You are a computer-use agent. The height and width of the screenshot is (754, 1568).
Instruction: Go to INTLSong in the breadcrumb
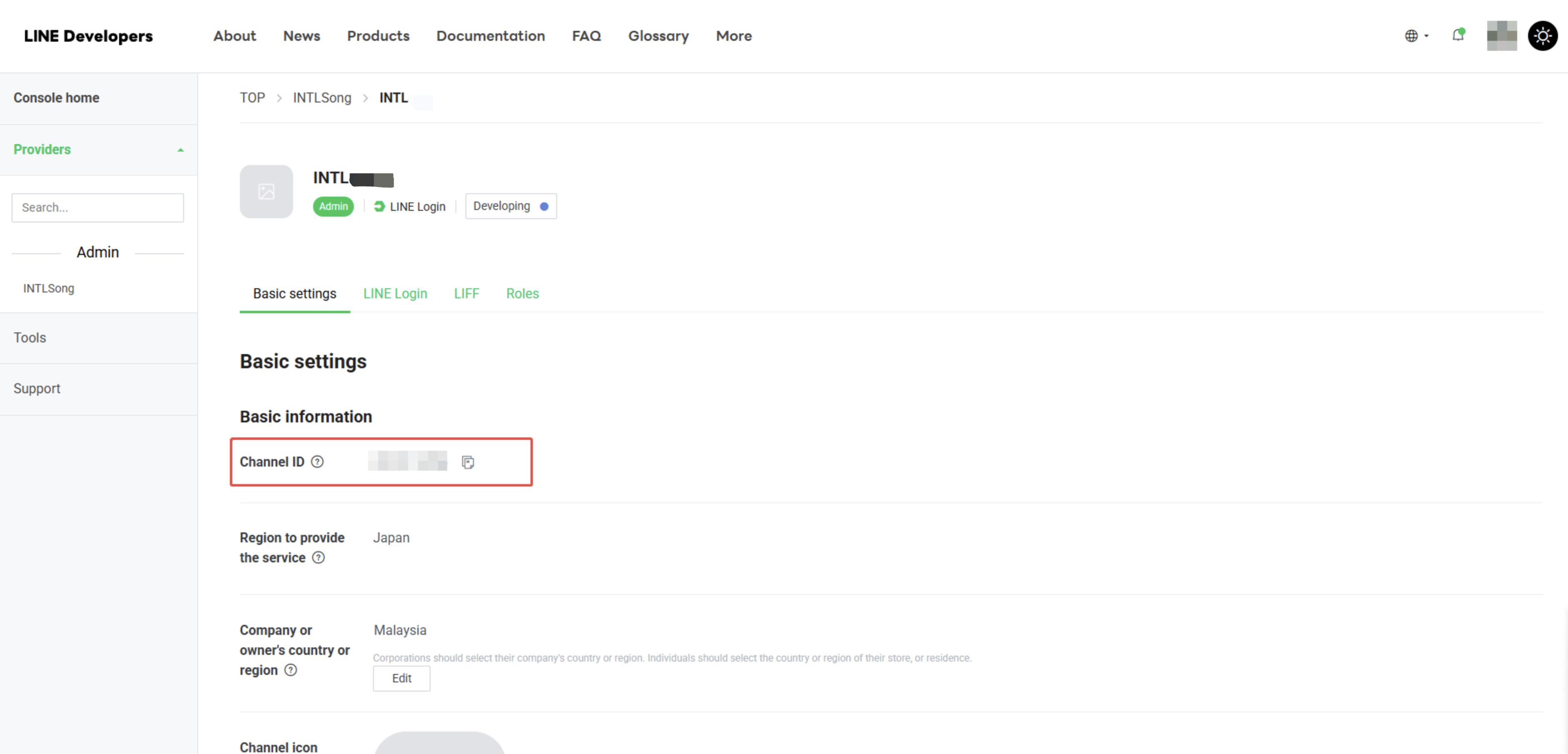(x=322, y=98)
